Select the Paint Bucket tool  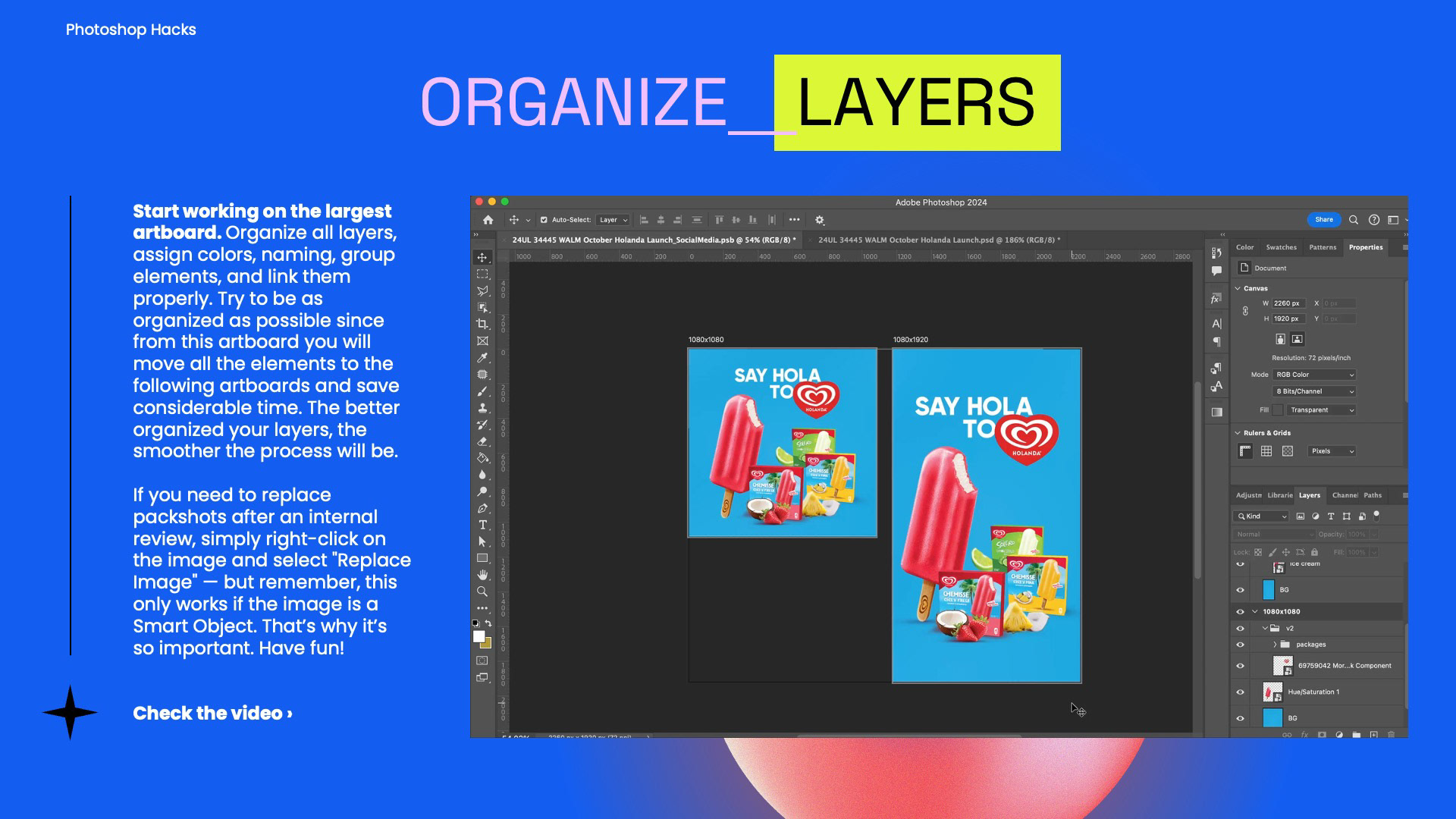(482, 458)
